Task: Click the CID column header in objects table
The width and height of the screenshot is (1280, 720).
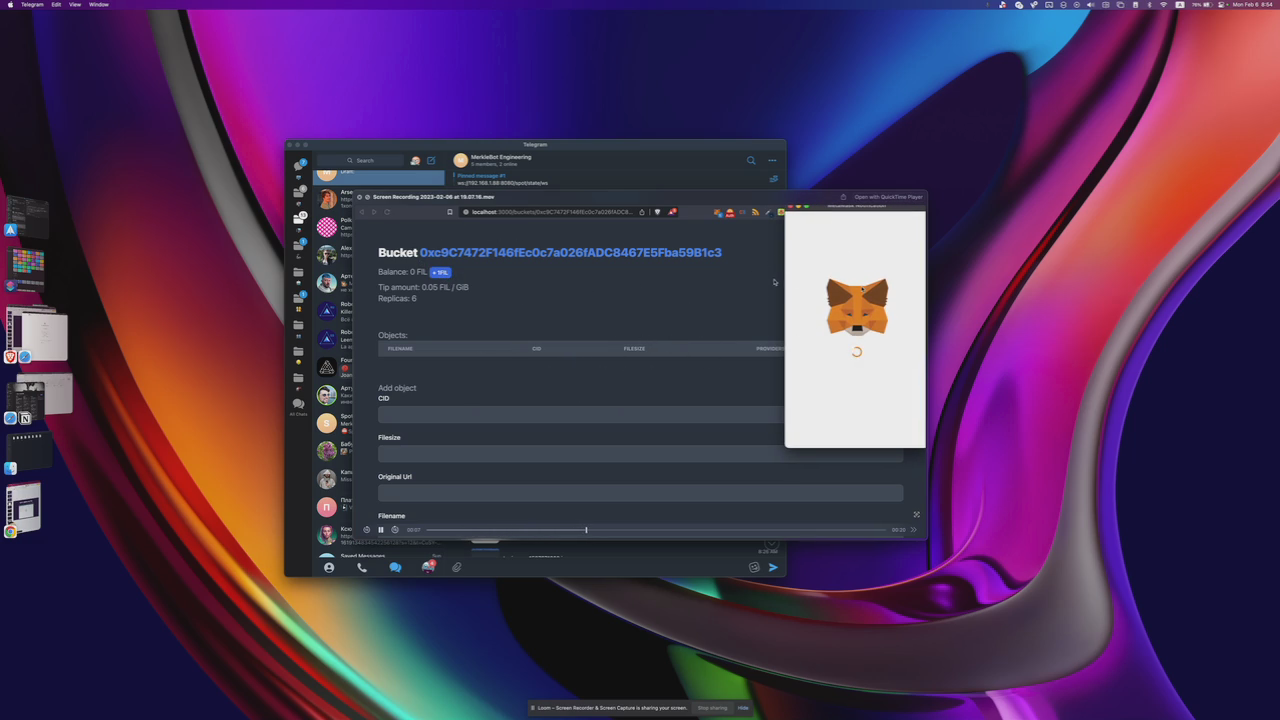Action: click(536, 349)
